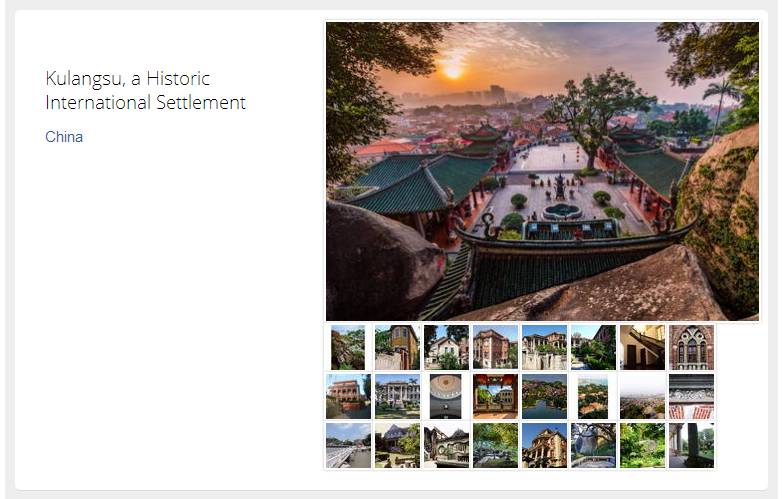Open the waterfront pier thumbnail
The height and width of the screenshot is (499, 782).
[x=348, y=445]
